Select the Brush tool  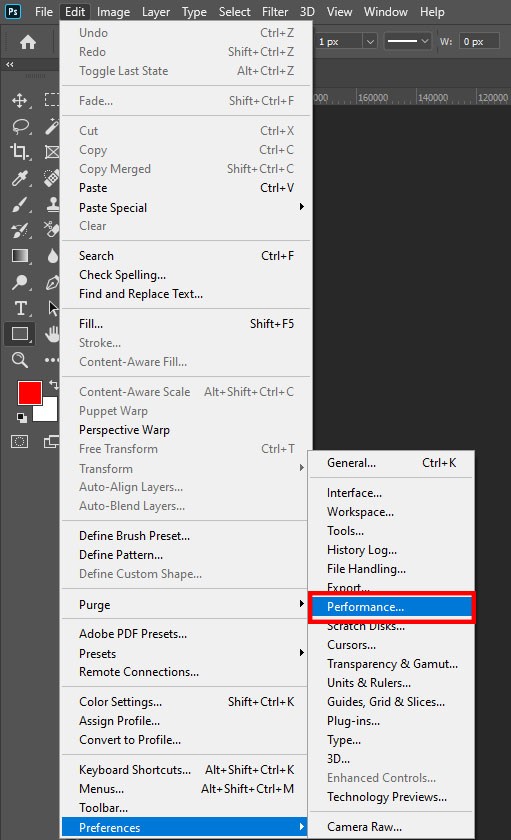pos(20,204)
